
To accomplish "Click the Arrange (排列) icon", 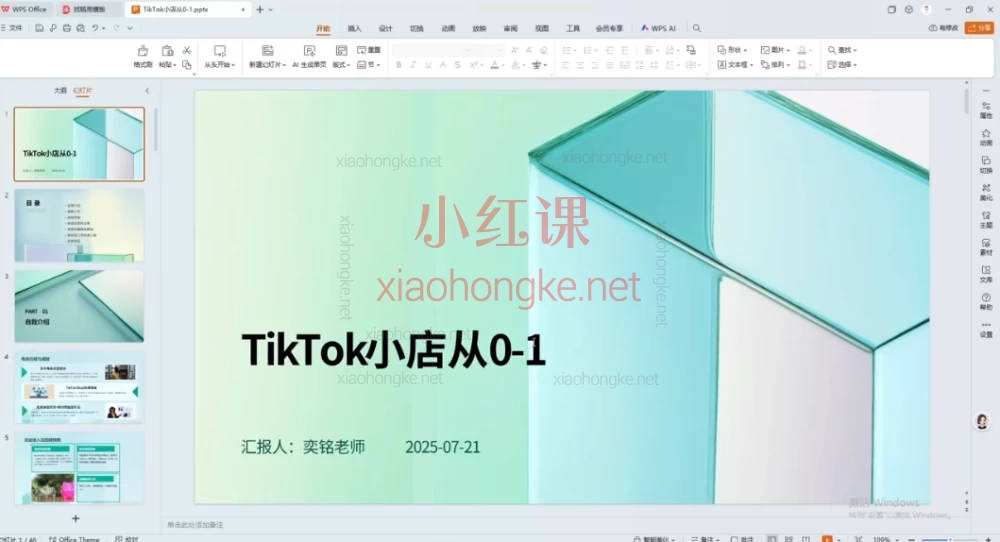I will pyautogui.click(x=765, y=64).
